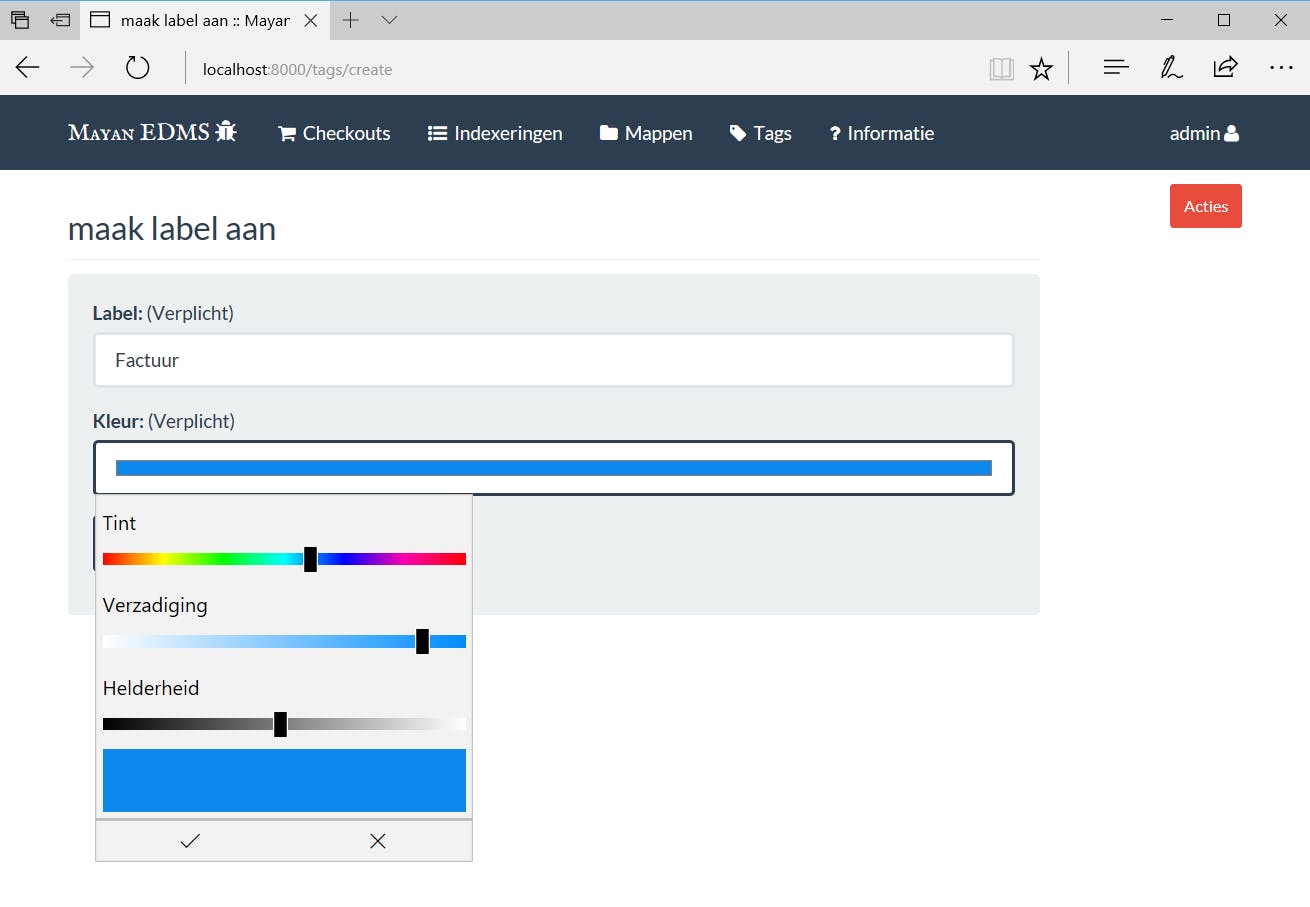
Task: Click the browser Forward arrow
Action: coord(82,68)
